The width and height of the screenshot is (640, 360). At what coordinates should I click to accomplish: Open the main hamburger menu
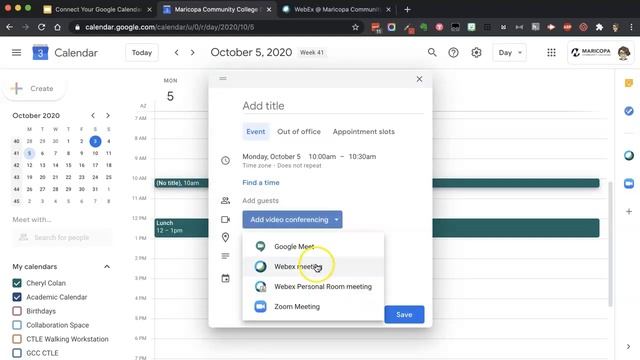click(16, 53)
